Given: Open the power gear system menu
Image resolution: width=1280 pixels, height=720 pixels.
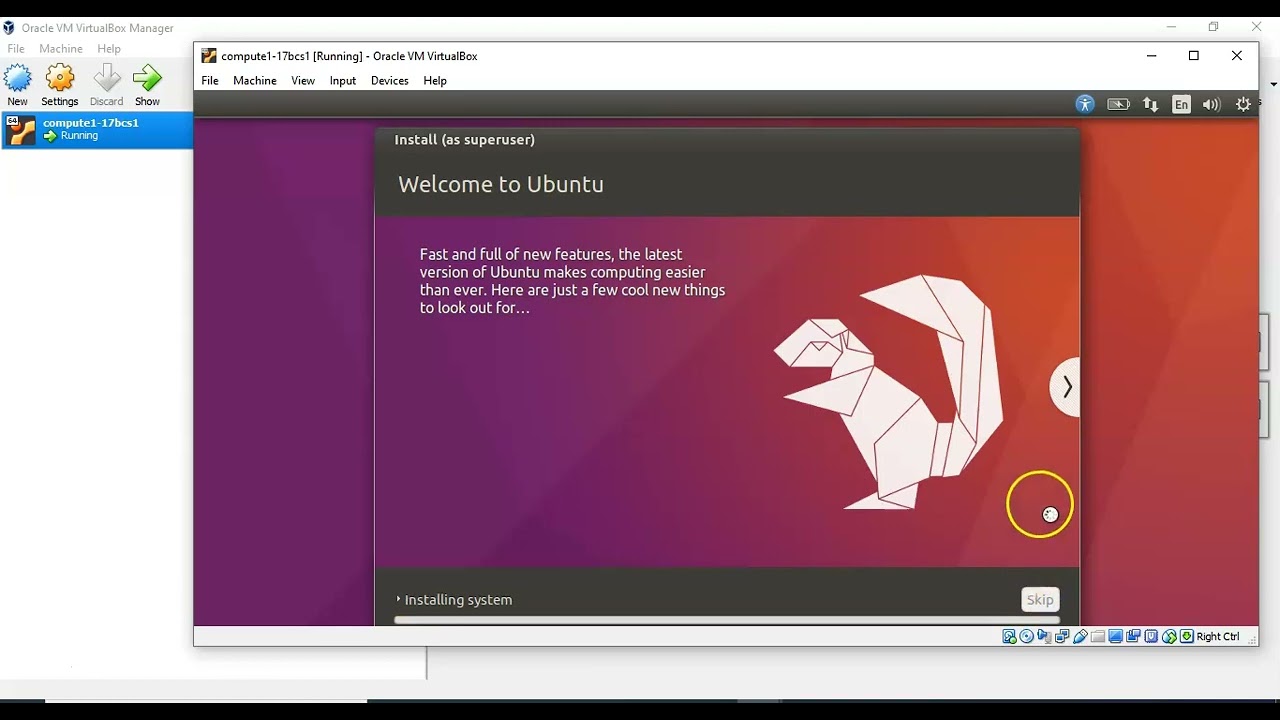Looking at the screenshot, I should (x=1244, y=104).
